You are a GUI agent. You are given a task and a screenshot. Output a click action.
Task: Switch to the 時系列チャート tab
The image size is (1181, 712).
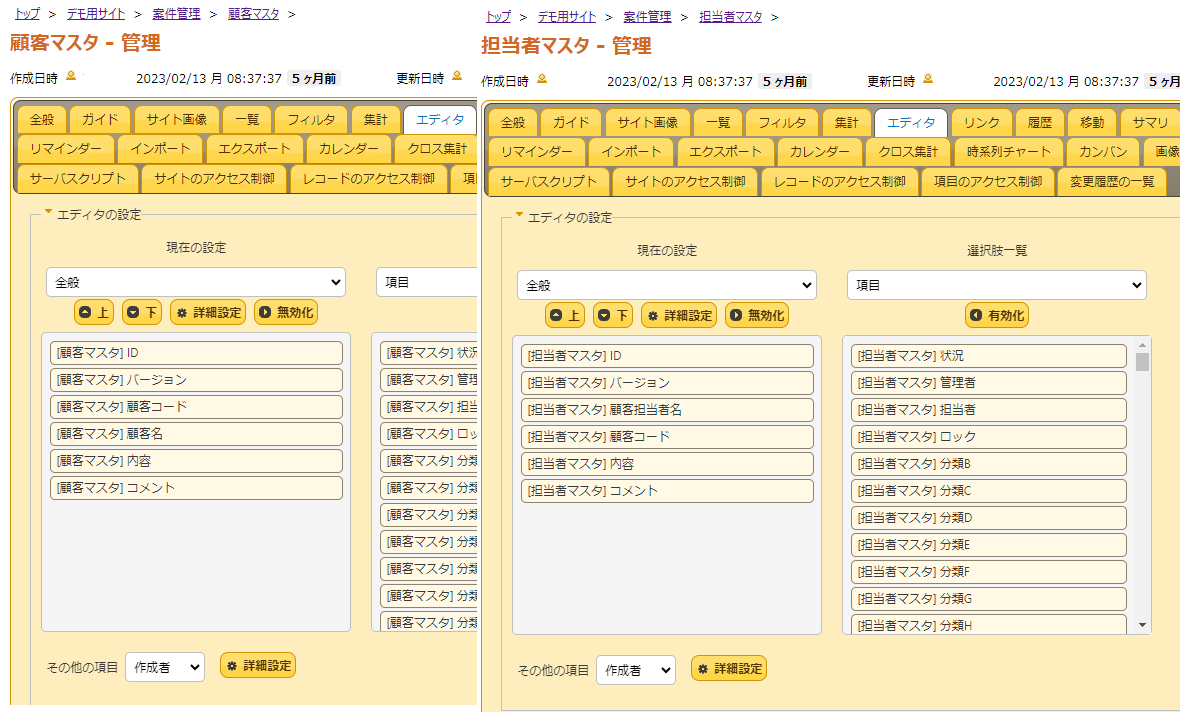(1009, 152)
